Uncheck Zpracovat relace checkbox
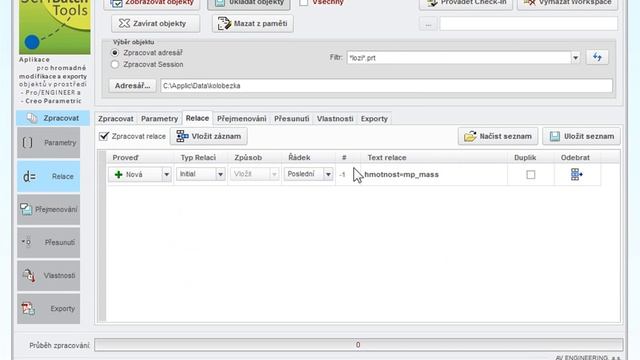 click(x=104, y=136)
